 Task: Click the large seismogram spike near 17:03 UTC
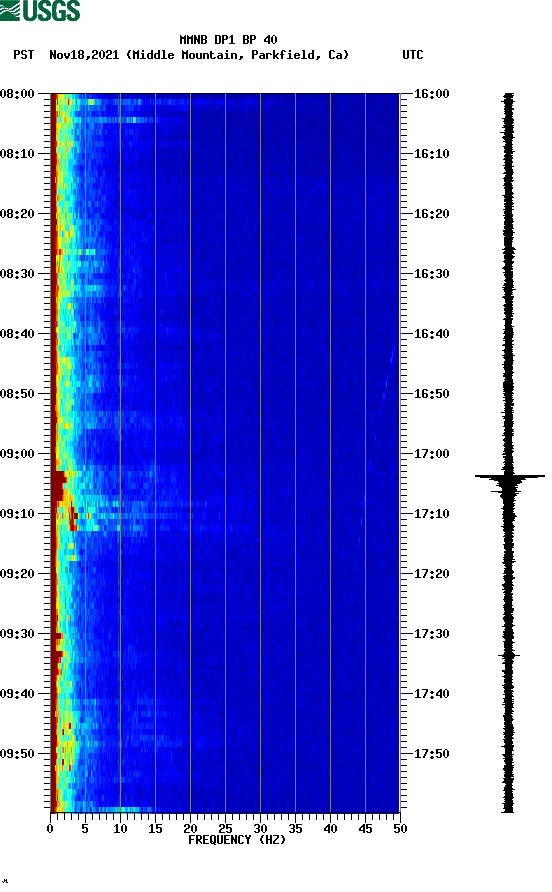pyautogui.click(x=509, y=476)
